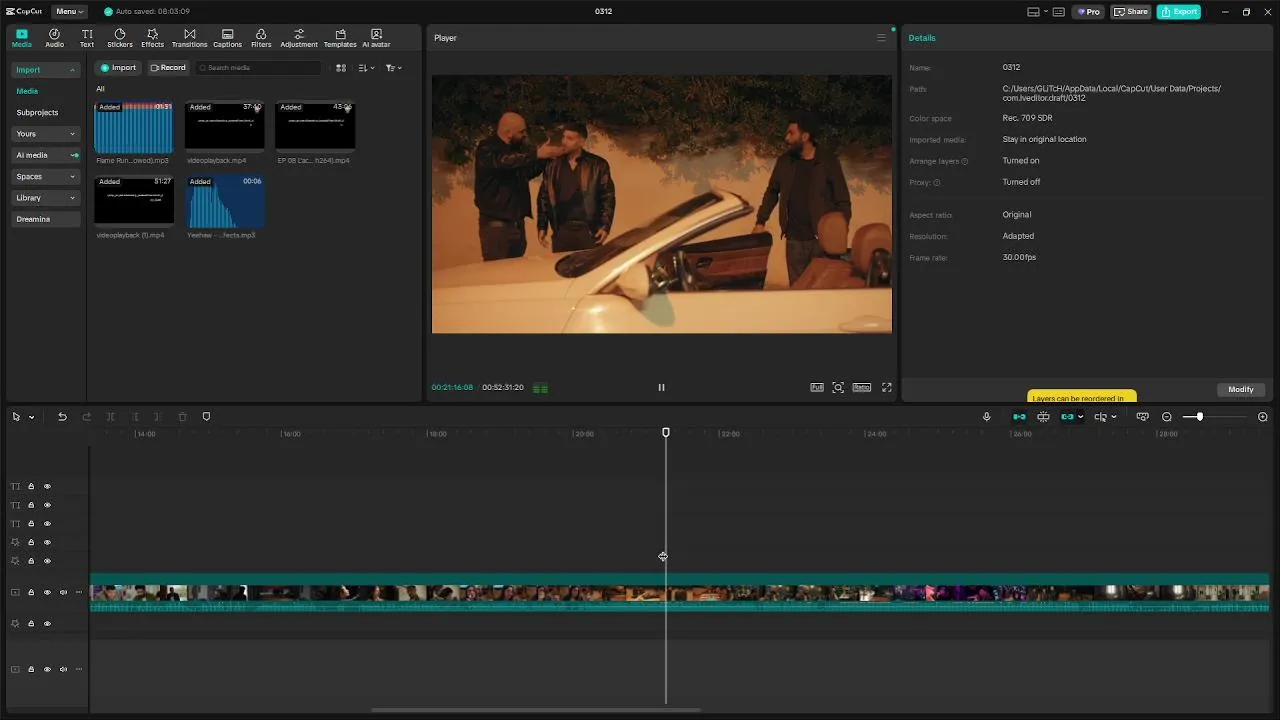
Task: Zoom in the timeline with plus icon
Action: tap(1262, 417)
